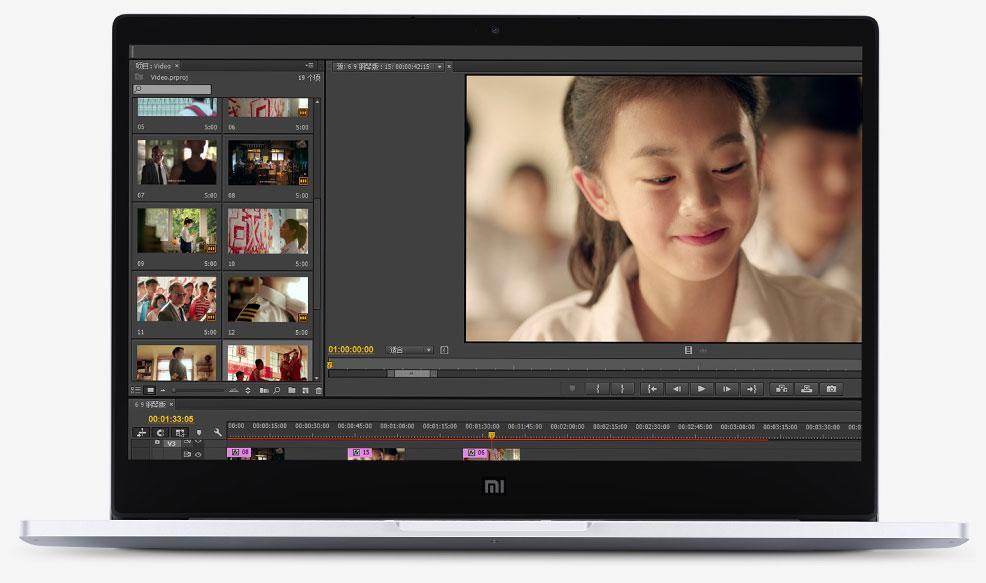The height and width of the screenshot is (583, 986).
Task: Play the sequence in Program monitor
Action: point(702,389)
